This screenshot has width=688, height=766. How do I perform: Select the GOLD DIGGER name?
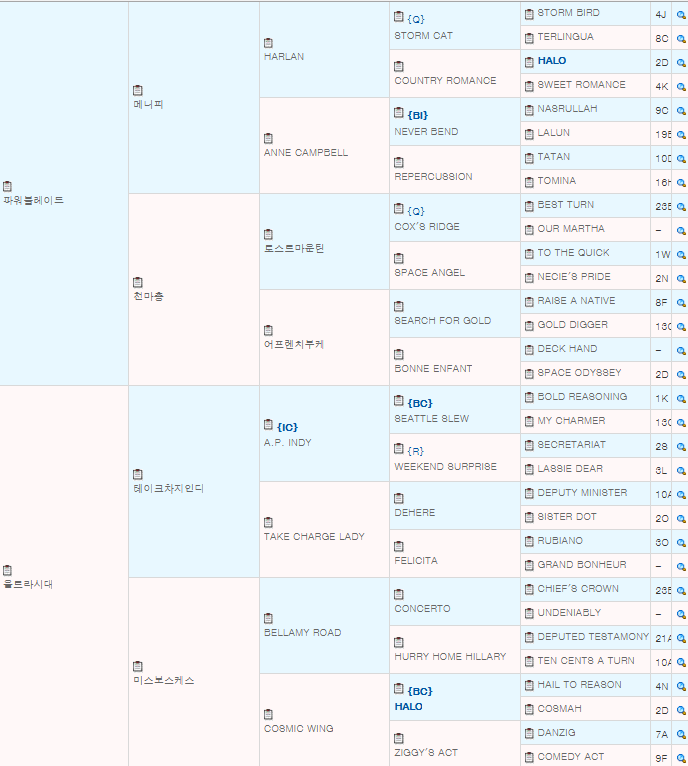click(573, 324)
